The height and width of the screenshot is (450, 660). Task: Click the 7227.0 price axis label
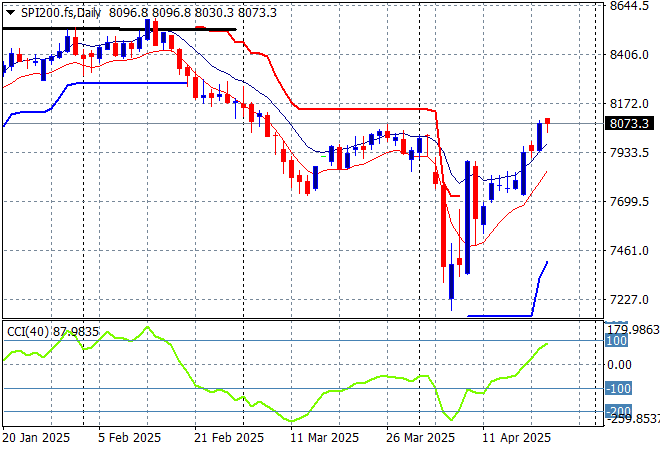629,300
